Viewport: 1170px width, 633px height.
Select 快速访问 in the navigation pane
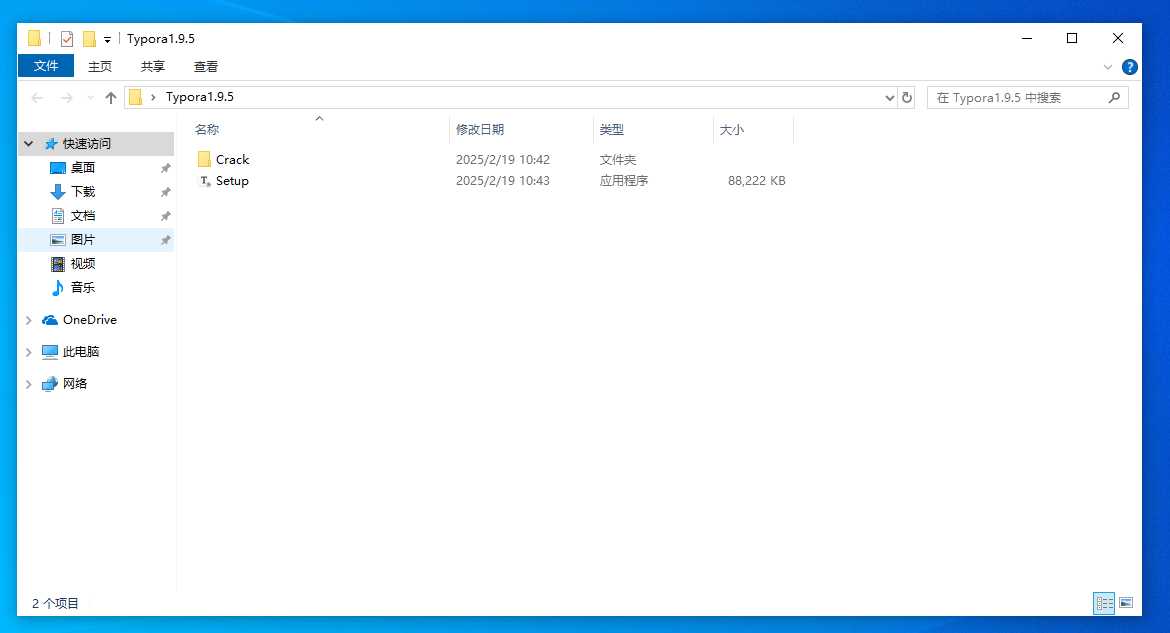coord(87,143)
